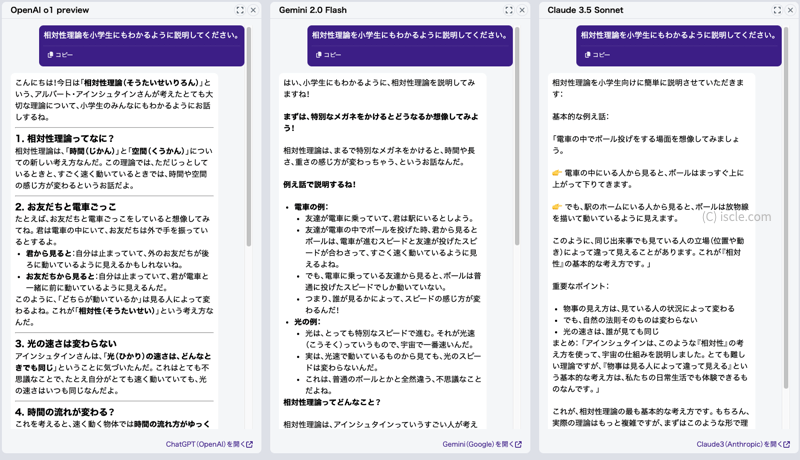Click '基本的な例え話:' in Claude panel
The image size is (800, 460).
pyautogui.click(x=580, y=116)
